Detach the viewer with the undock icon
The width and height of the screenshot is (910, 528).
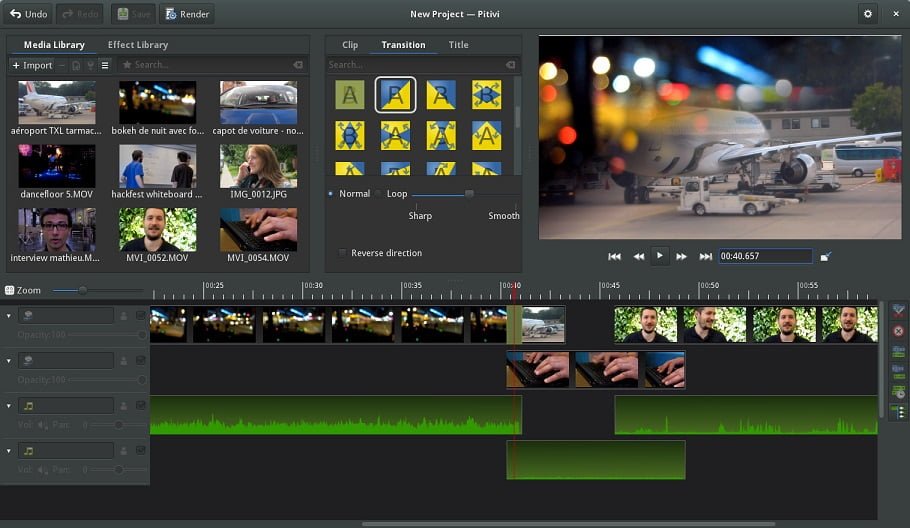(825, 257)
